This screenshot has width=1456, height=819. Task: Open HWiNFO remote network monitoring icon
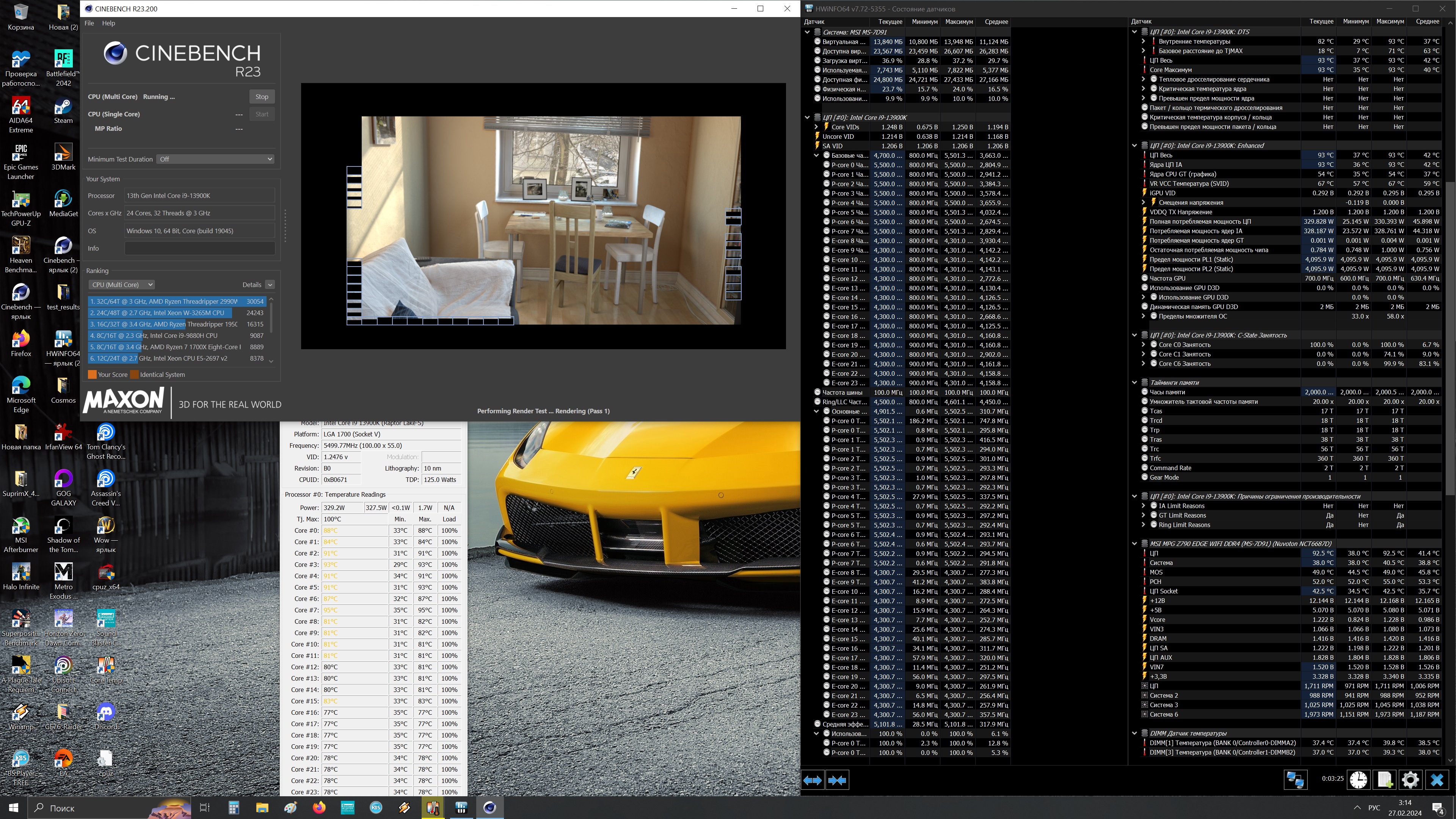[x=1295, y=780]
